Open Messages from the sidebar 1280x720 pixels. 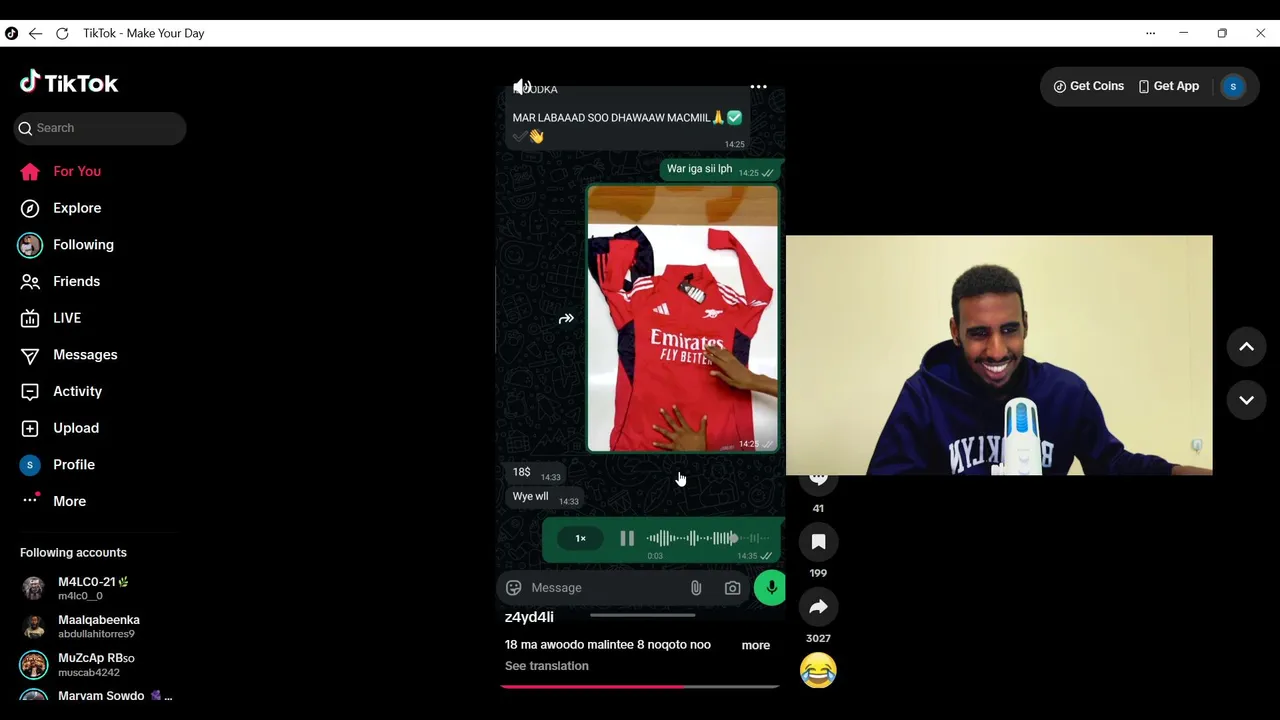(x=69, y=355)
